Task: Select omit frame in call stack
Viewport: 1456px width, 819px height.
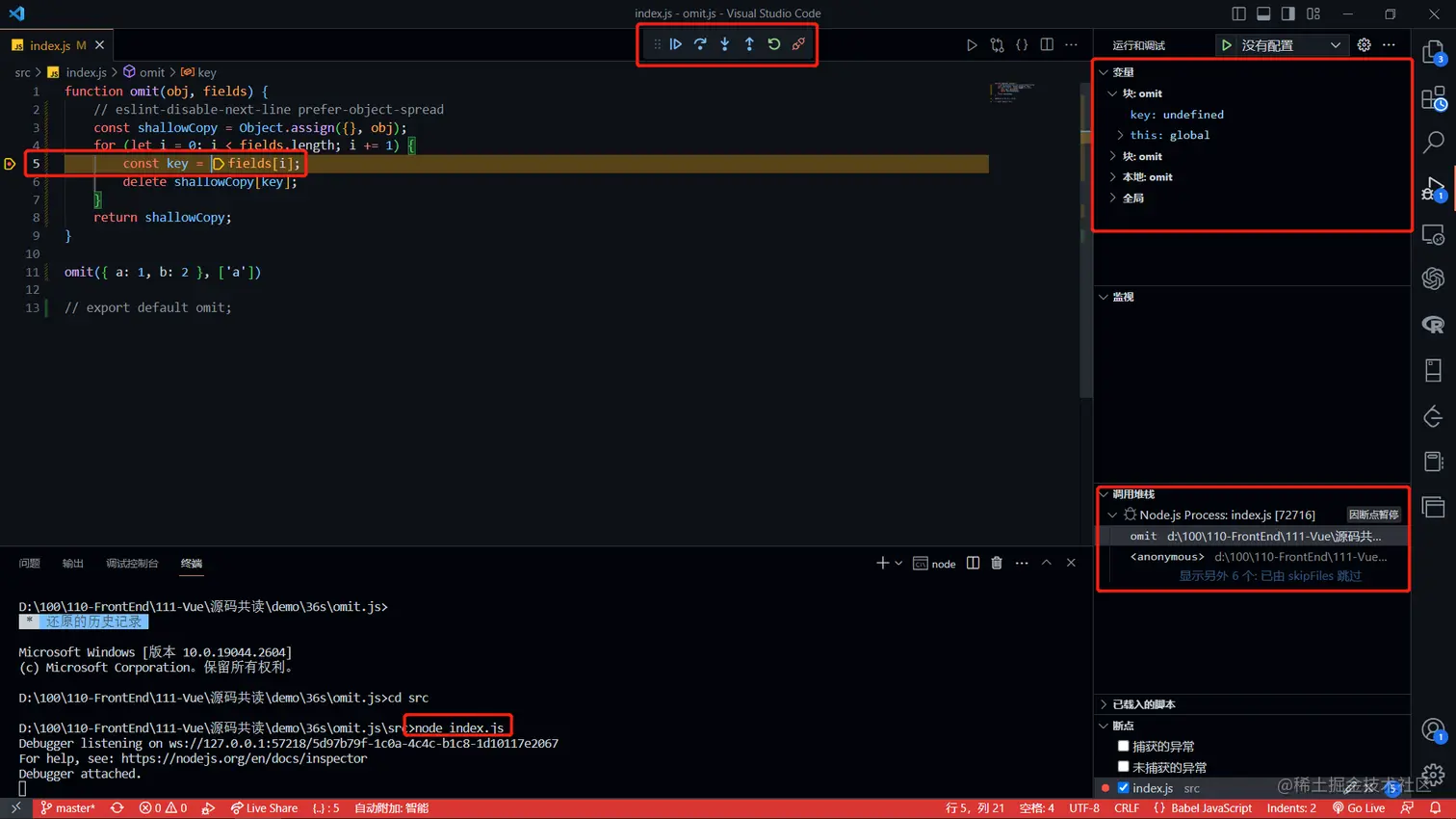Action: click(1252, 536)
